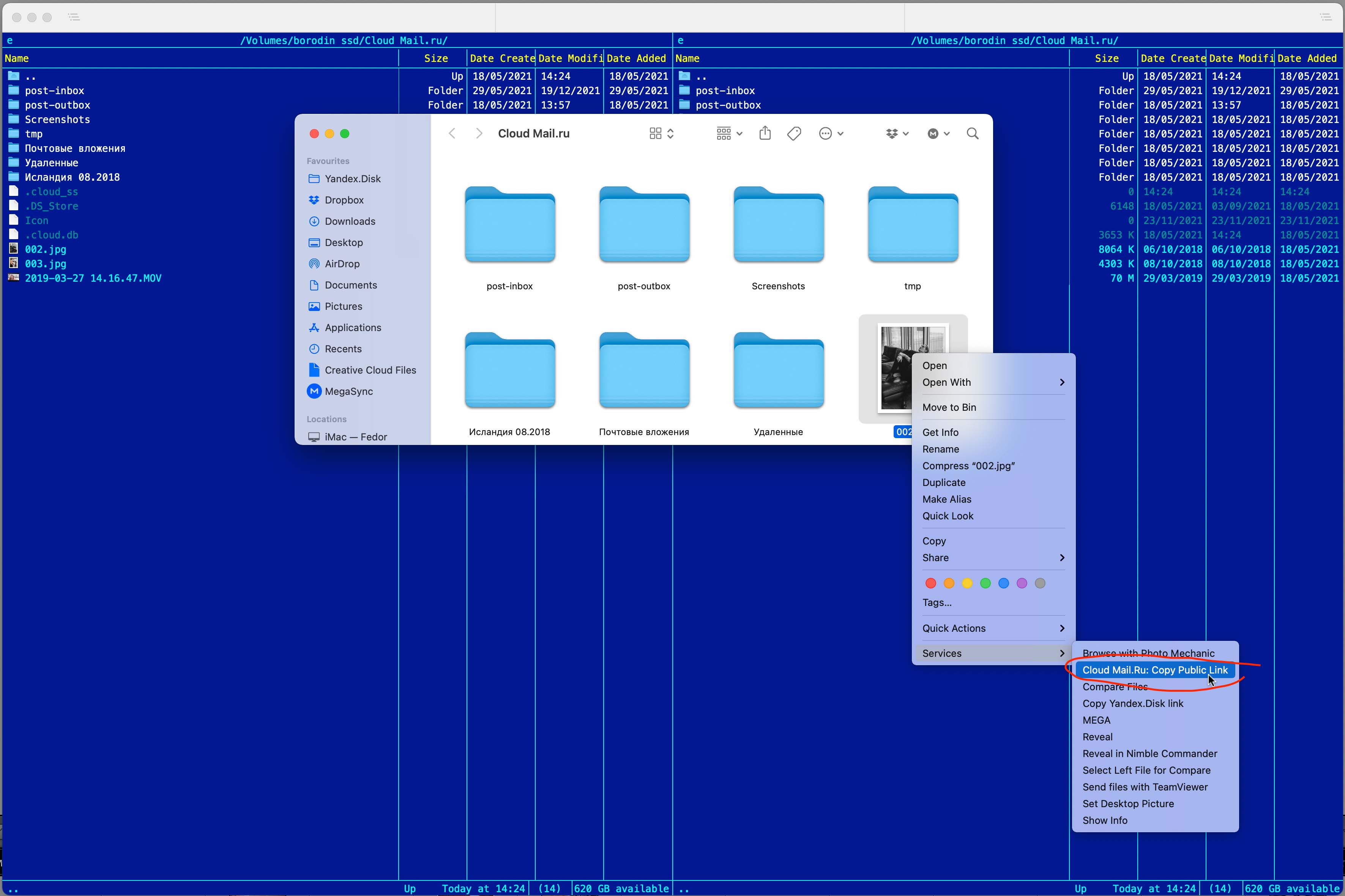1345x896 pixels.
Task: Select the Screenshots folder icon in Finder
Action: pyautogui.click(x=778, y=225)
